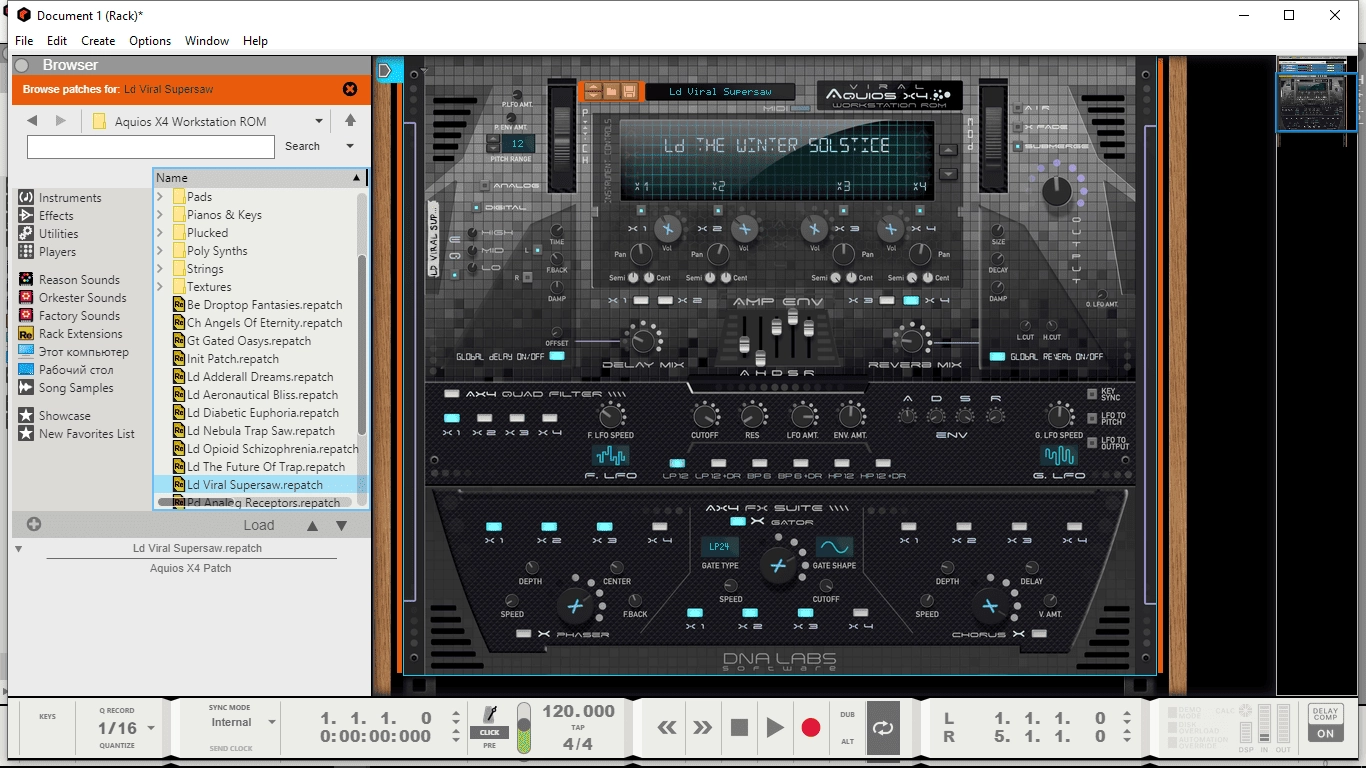This screenshot has height=768, width=1366.
Task: Click the patch up/down selector arrows icon
Action: click(x=593, y=91)
